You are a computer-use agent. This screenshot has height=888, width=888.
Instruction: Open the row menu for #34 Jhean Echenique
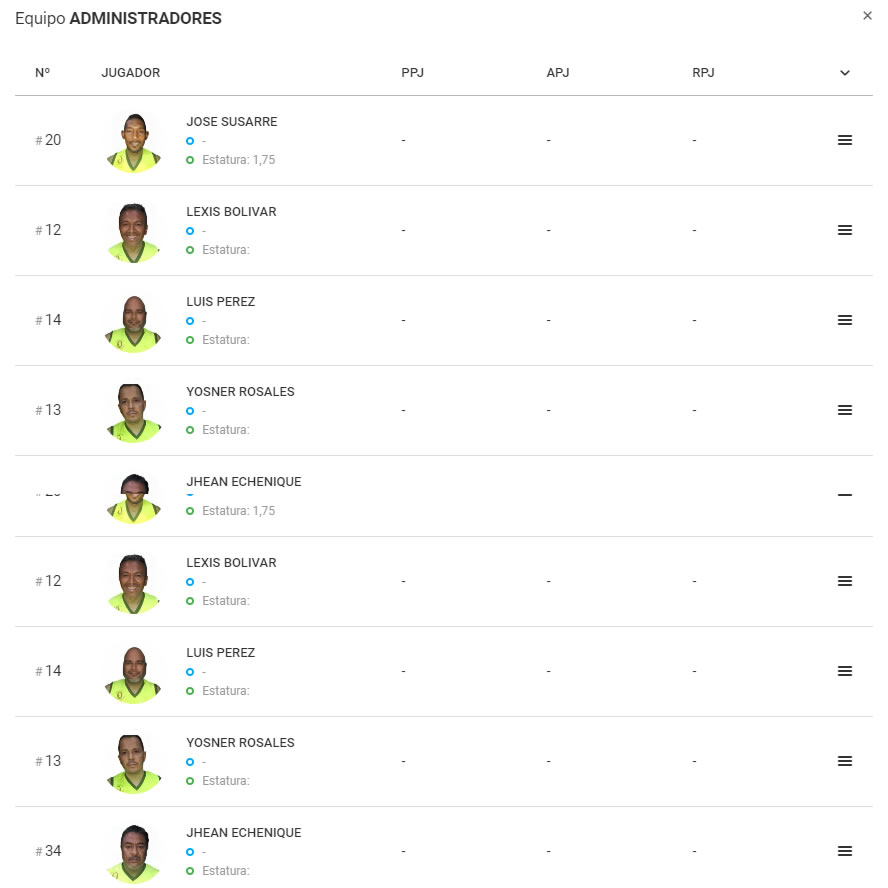click(x=844, y=851)
